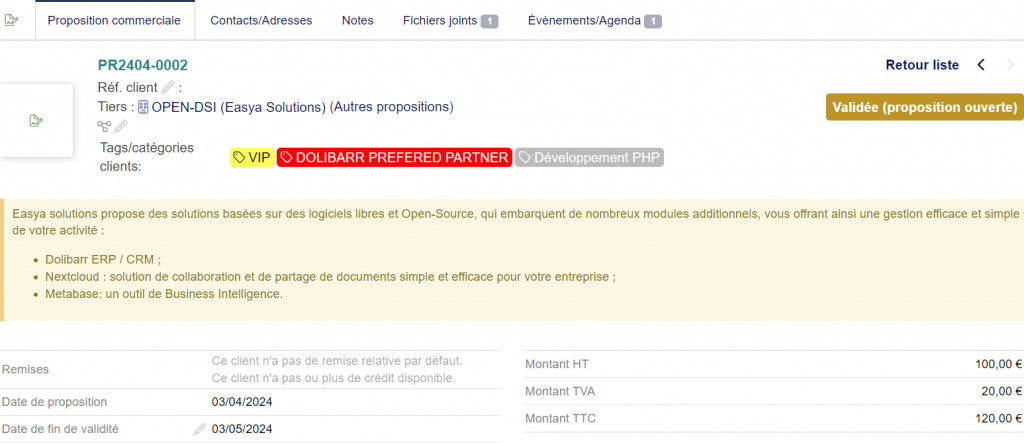
Task: Open the Autres propositions link
Action: click(392, 107)
